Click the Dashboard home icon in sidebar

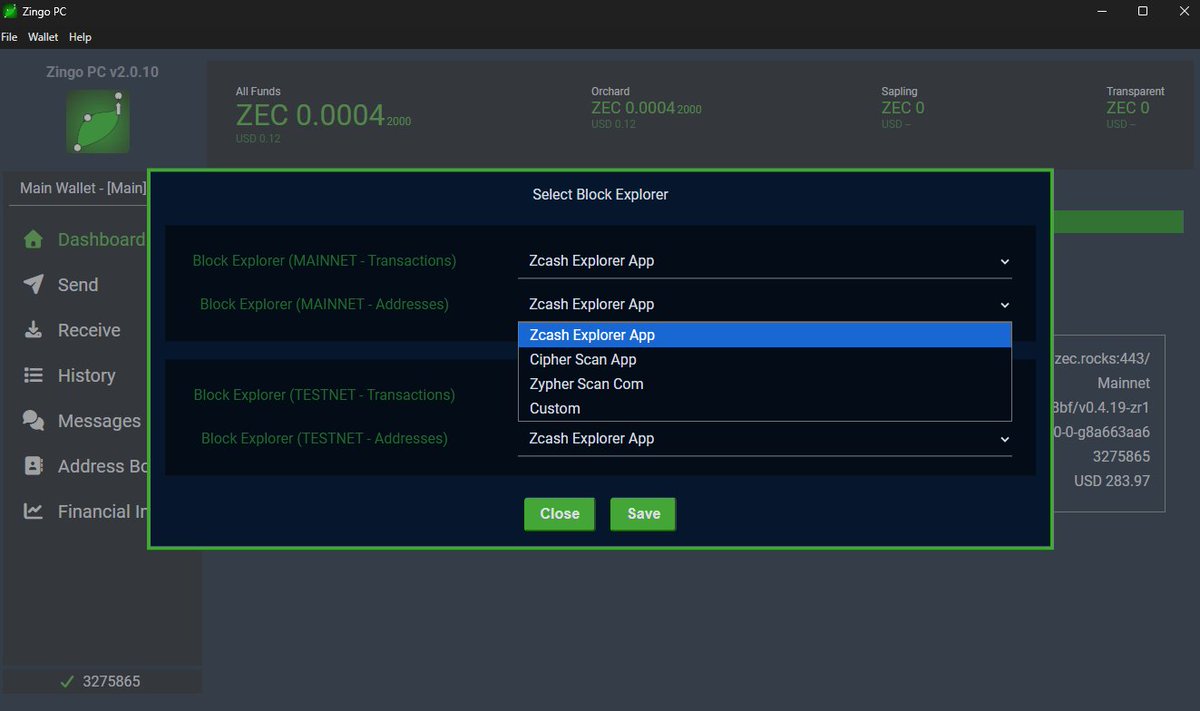[33, 240]
